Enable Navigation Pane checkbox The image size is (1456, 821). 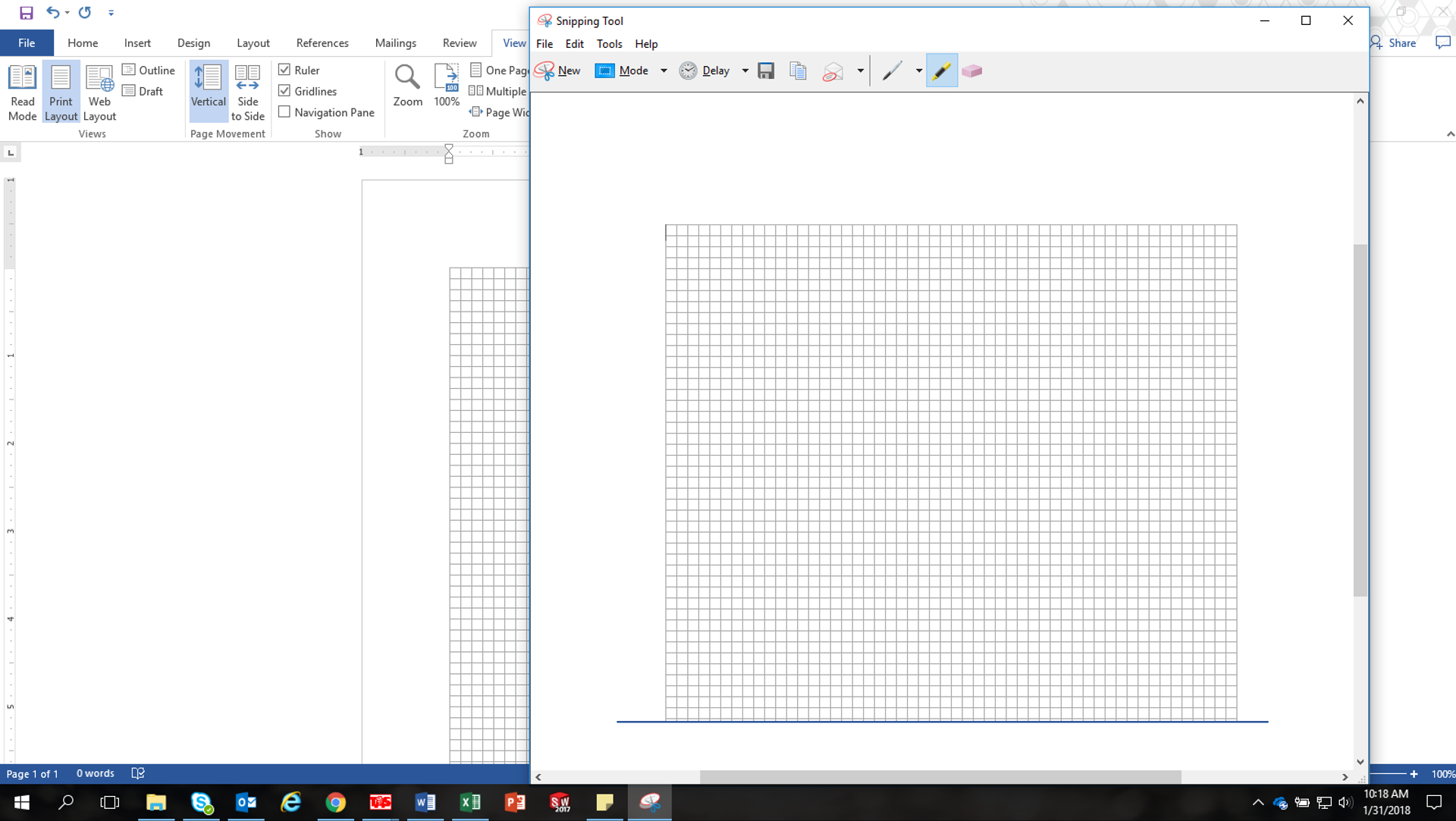284,111
